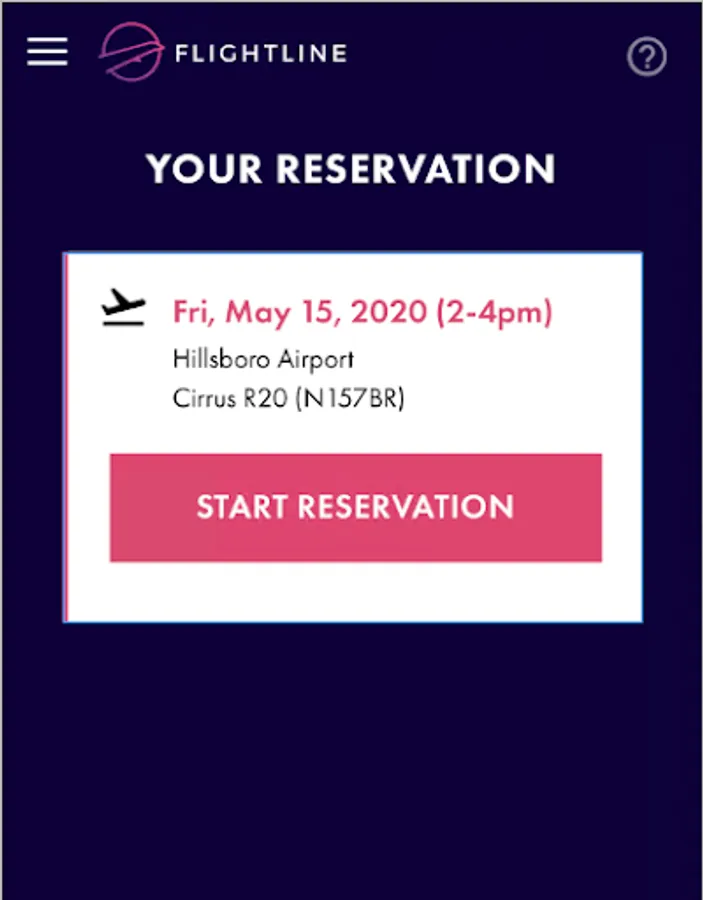Click the word START inside pink button
Screen dimensions: 703x900
tap(242, 507)
